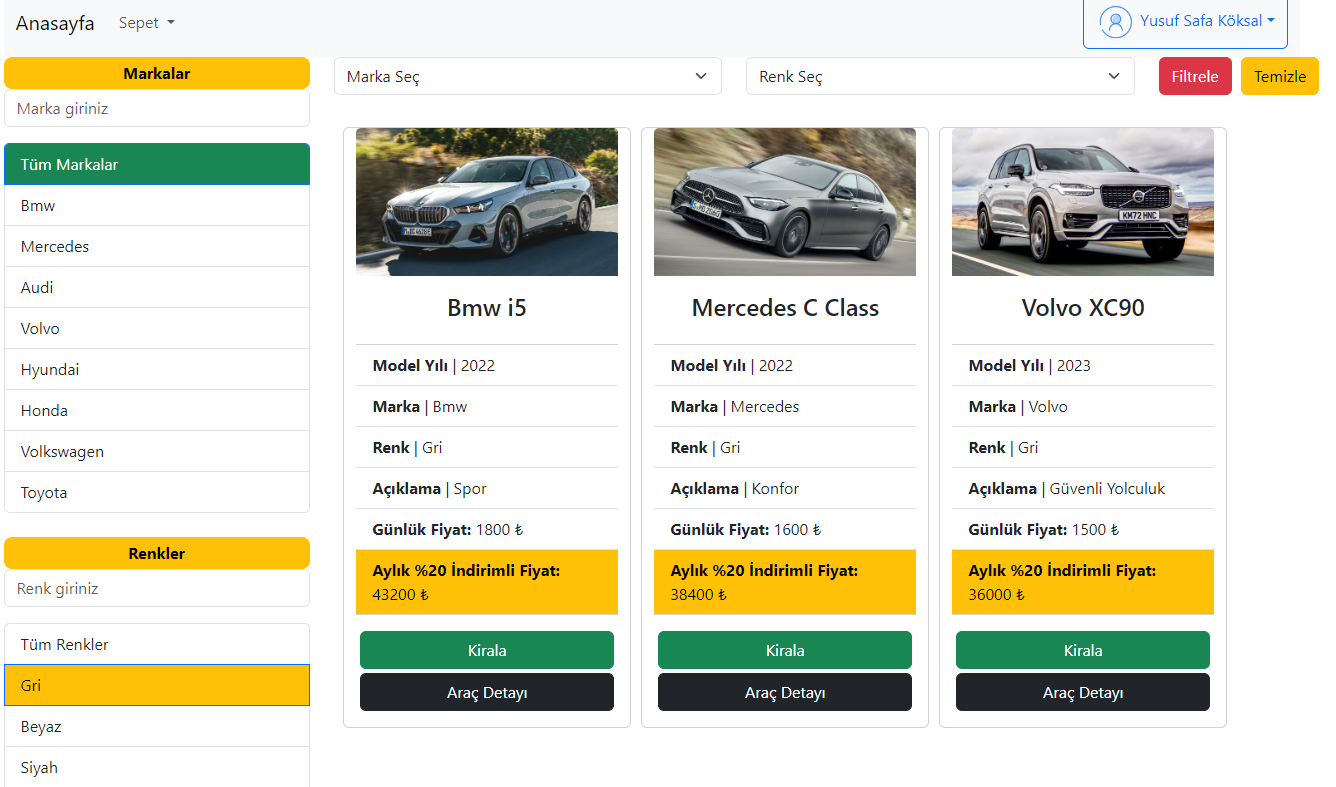Click the Volvo XC90 card title
Image resolution: width=1336 pixels, height=787 pixels.
[x=1083, y=308]
